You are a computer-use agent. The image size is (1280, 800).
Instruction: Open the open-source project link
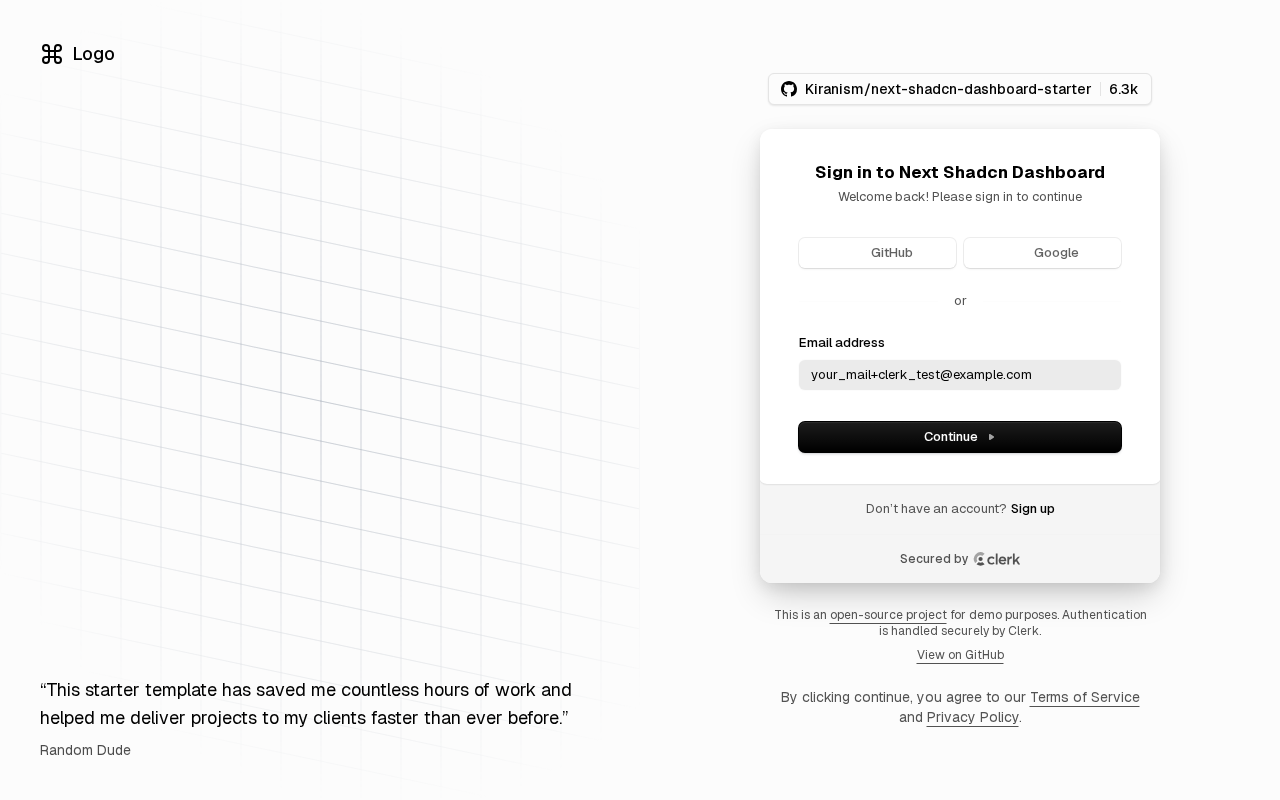coord(888,615)
